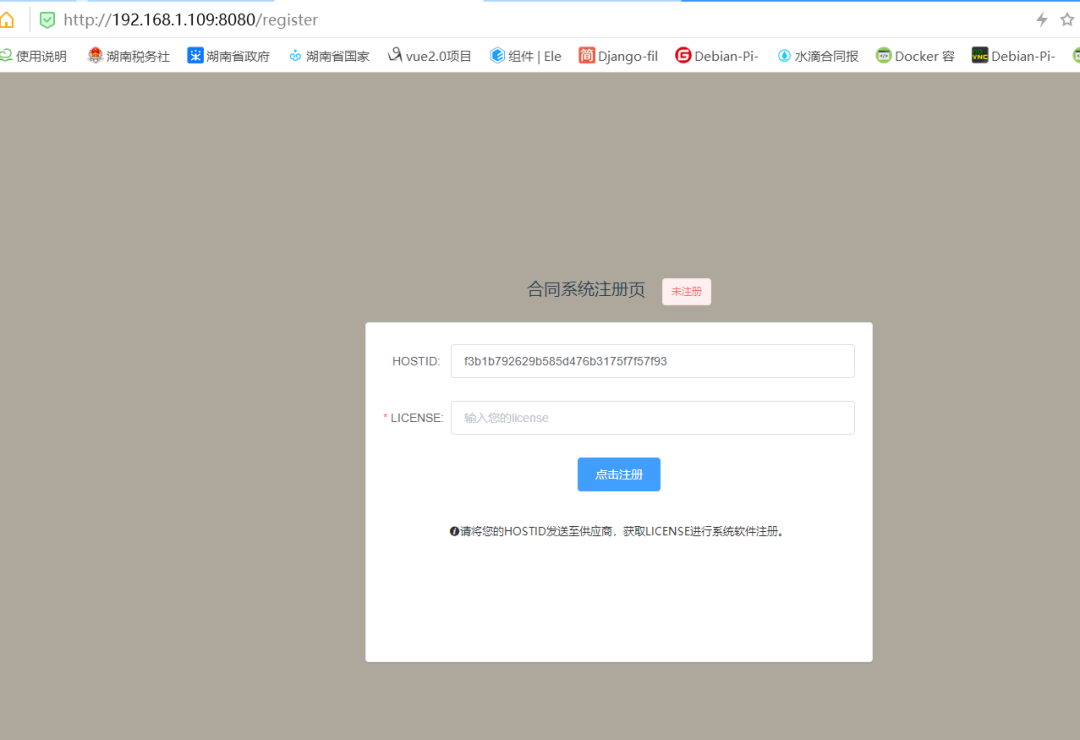Click the hint text 请将您的HOSTID发送至供应商
The height and width of the screenshot is (740, 1080).
coord(537,531)
